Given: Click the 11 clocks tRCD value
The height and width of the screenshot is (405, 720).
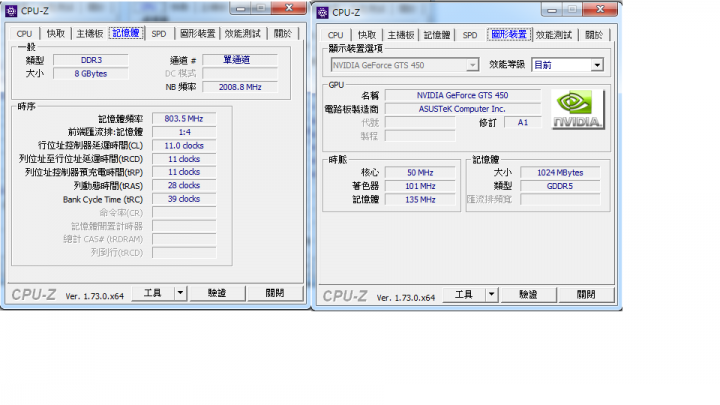Looking at the screenshot, I should [184, 159].
